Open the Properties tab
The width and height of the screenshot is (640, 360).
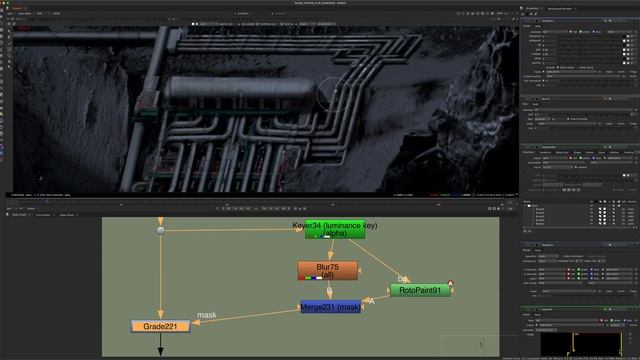point(532,9)
